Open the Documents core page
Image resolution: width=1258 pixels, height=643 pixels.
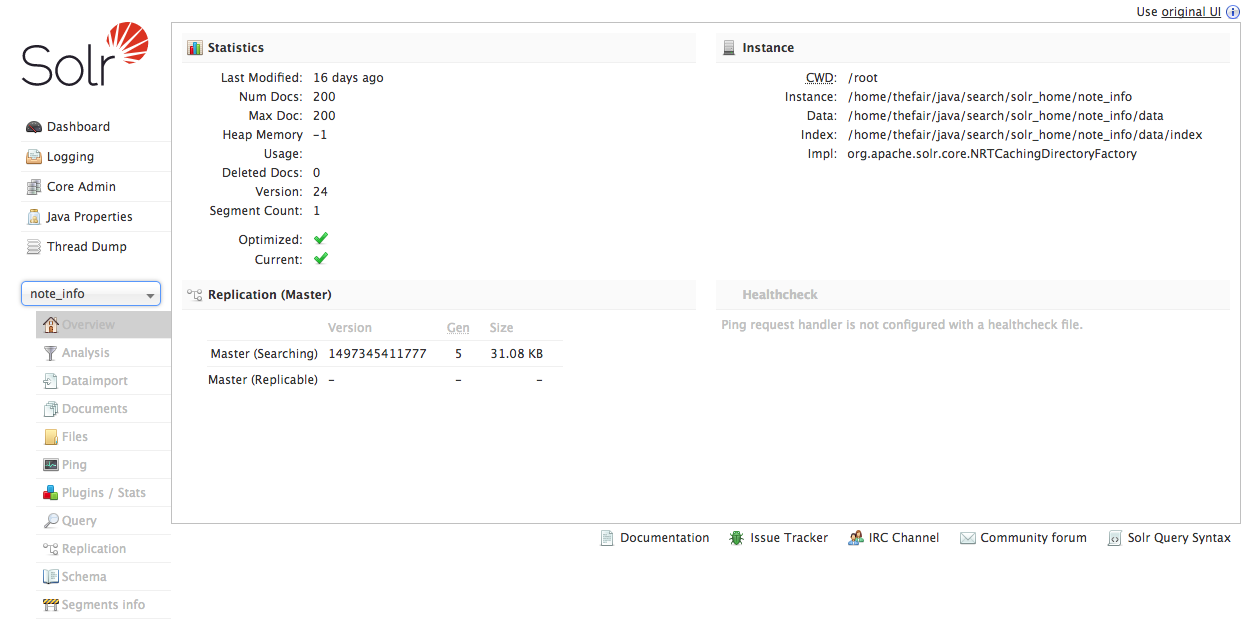click(x=104, y=409)
